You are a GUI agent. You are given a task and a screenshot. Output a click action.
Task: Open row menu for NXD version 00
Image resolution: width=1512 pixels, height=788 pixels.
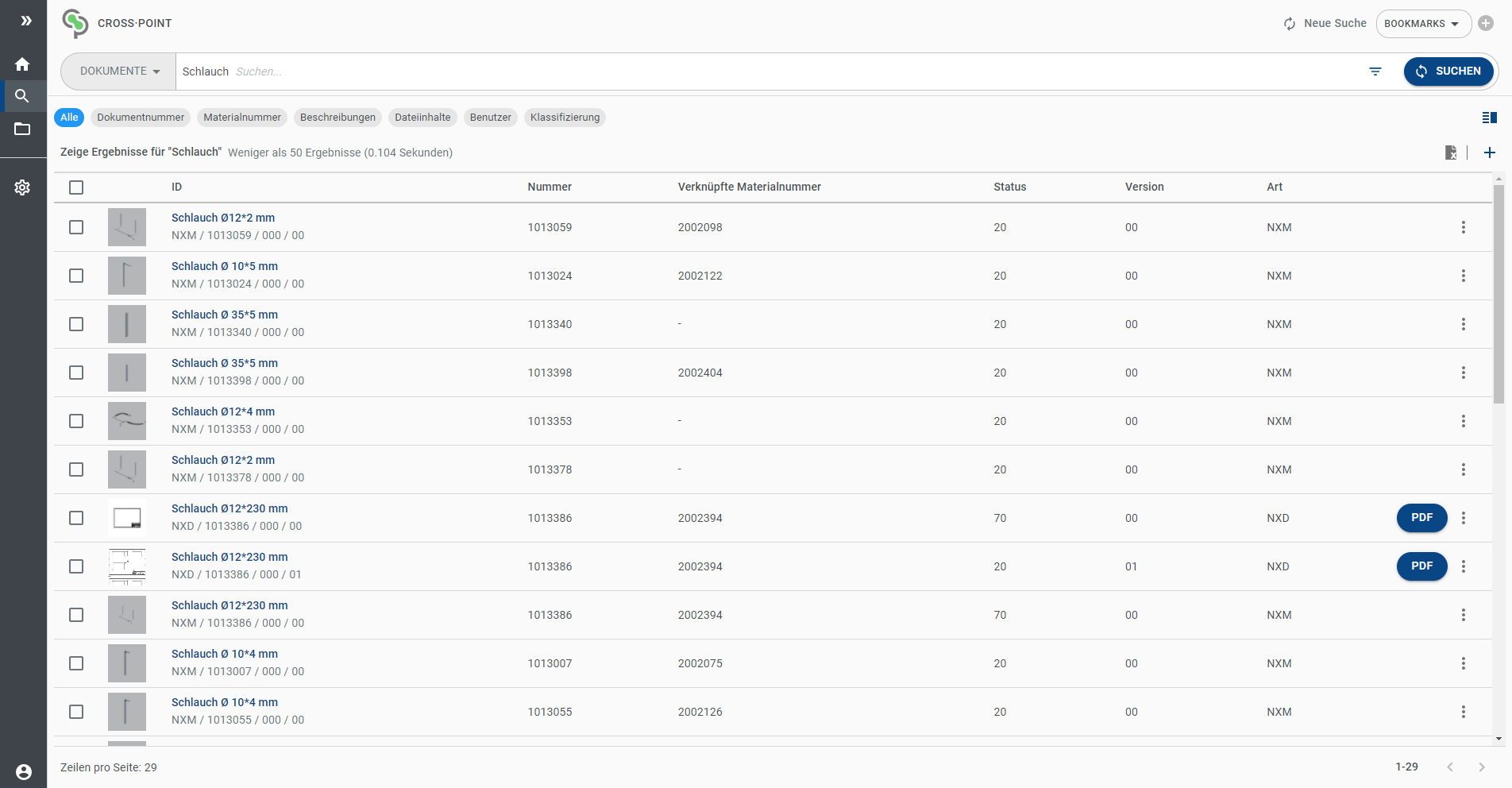1464,518
